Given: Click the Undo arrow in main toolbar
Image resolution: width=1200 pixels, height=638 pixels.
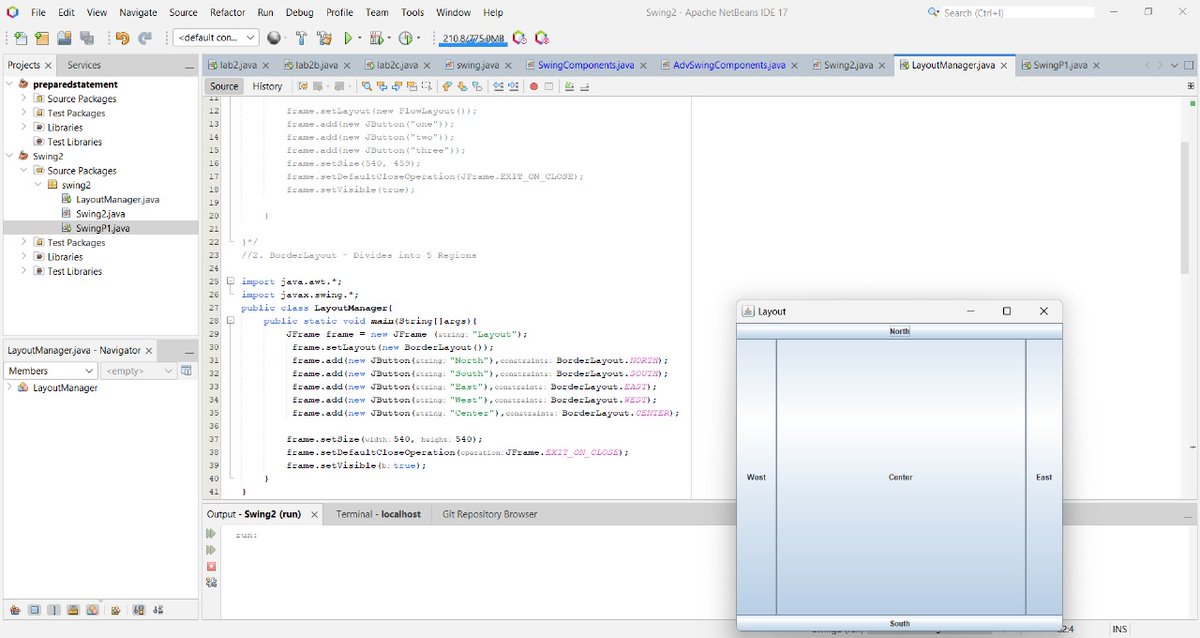Looking at the screenshot, I should [122, 38].
